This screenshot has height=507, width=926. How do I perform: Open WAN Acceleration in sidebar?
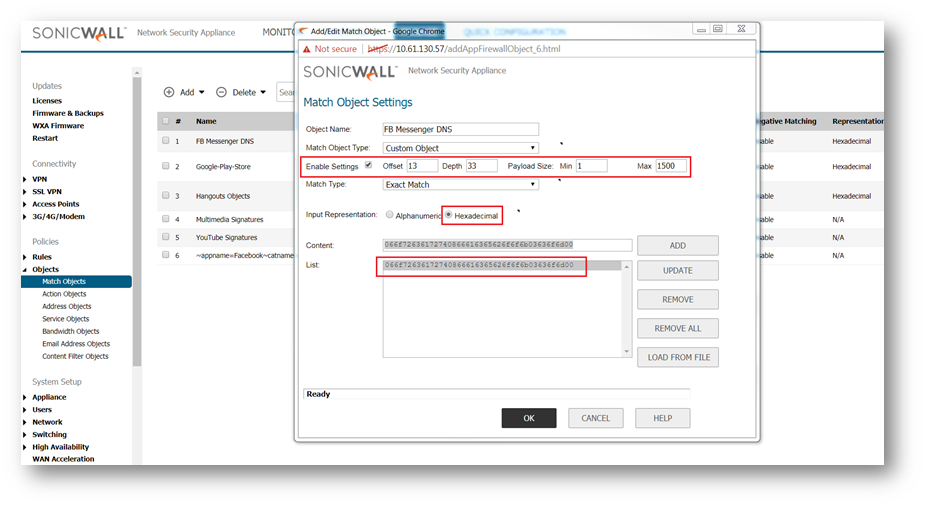click(x=63, y=459)
